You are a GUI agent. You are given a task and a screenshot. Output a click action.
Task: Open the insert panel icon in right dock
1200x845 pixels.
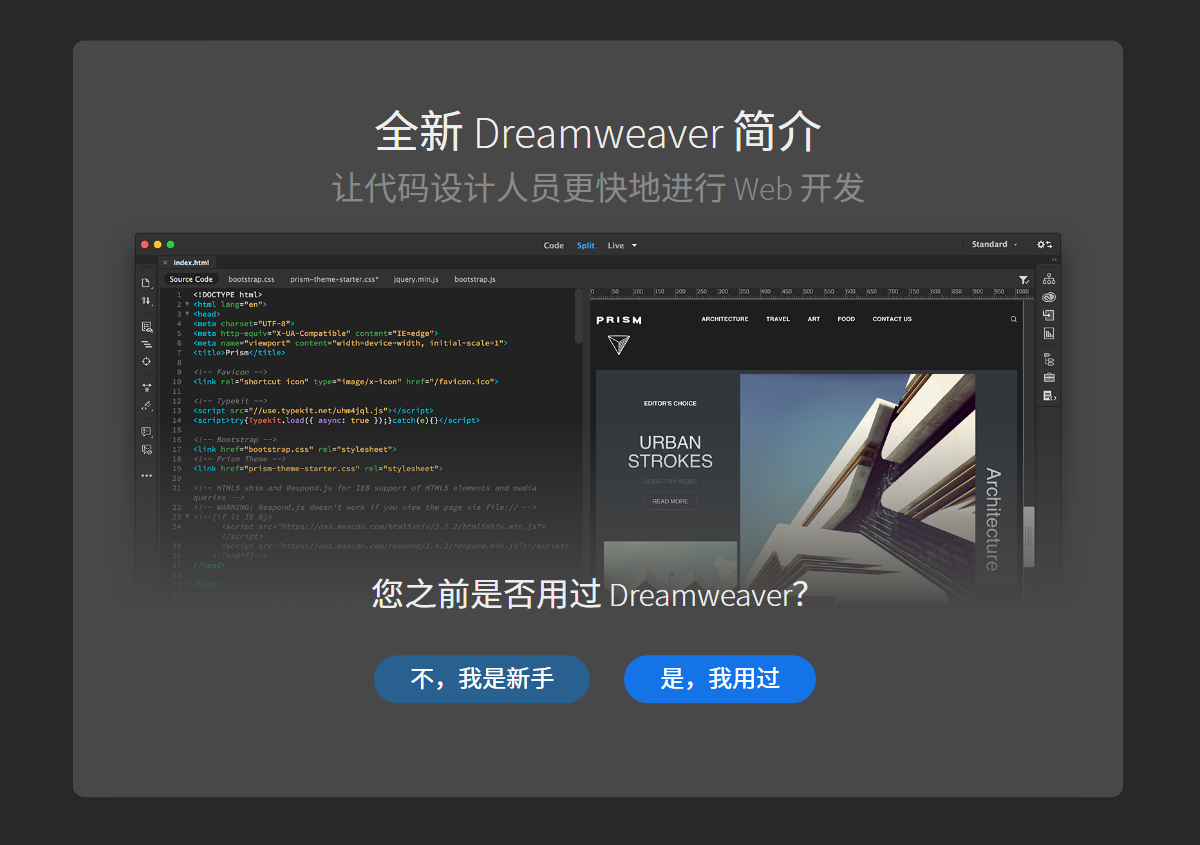1049,315
